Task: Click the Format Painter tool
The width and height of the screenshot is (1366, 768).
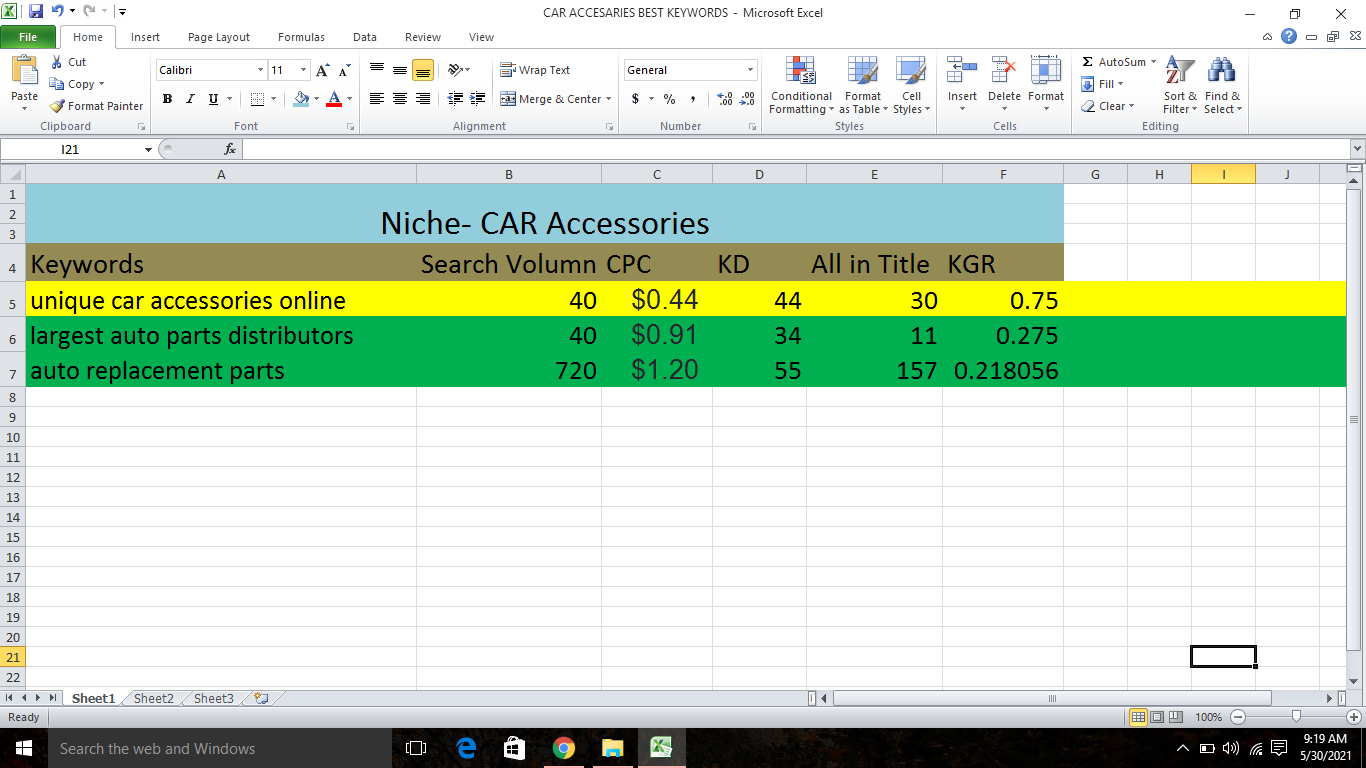Action: 96,105
